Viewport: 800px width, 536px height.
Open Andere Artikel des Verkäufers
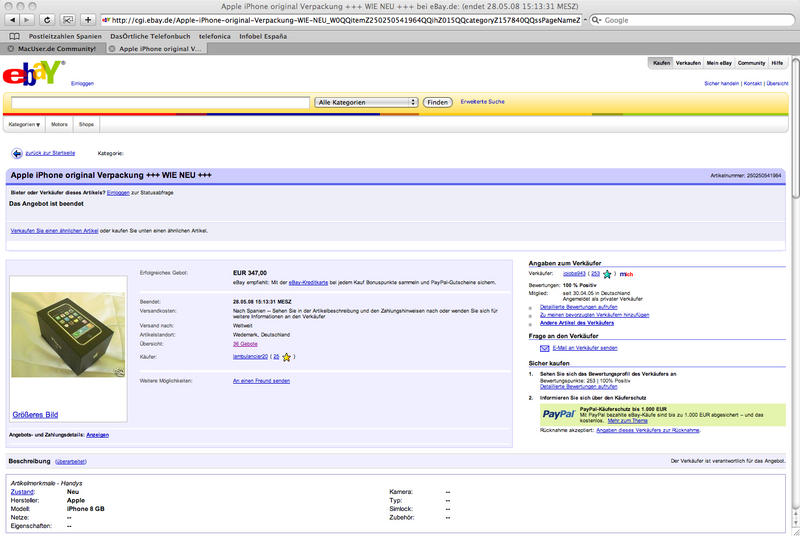[577, 323]
